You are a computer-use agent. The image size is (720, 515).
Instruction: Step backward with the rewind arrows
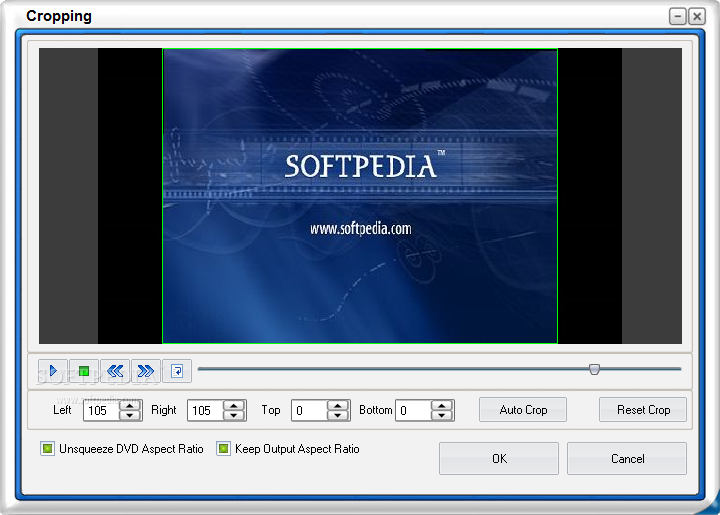click(115, 371)
